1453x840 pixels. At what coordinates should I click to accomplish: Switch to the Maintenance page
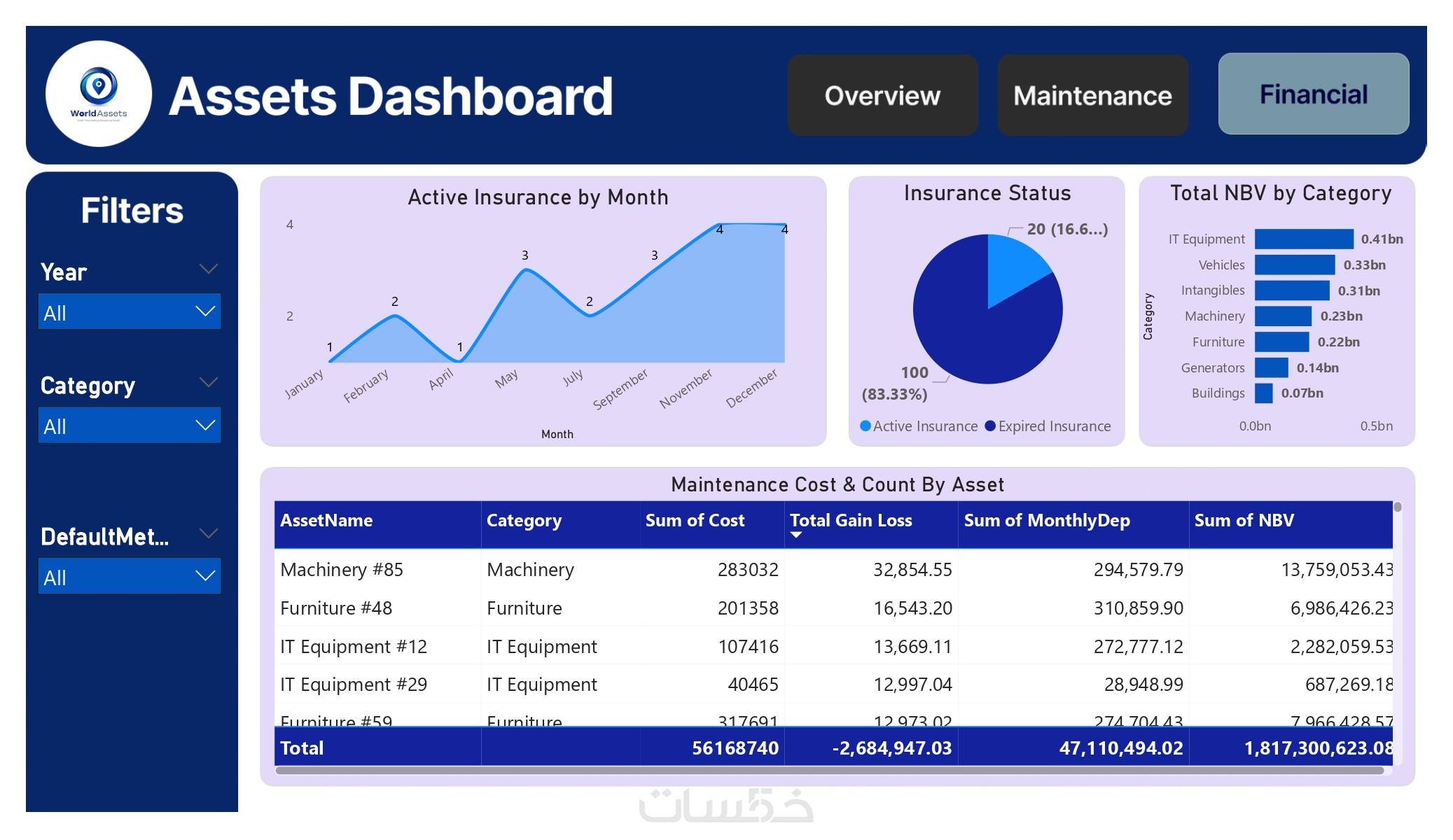click(1092, 95)
